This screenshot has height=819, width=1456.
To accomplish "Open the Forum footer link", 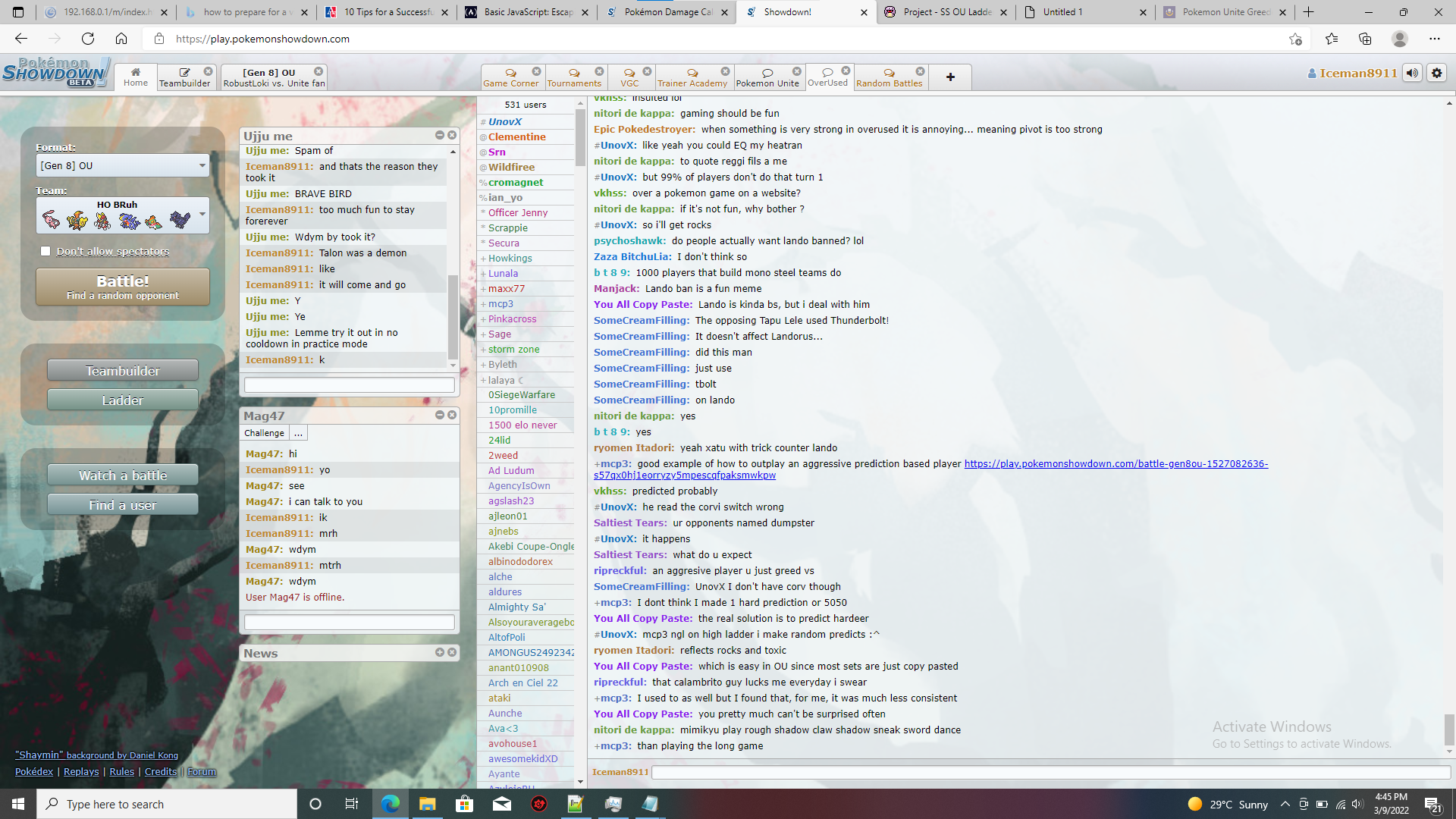I will [202, 771].
